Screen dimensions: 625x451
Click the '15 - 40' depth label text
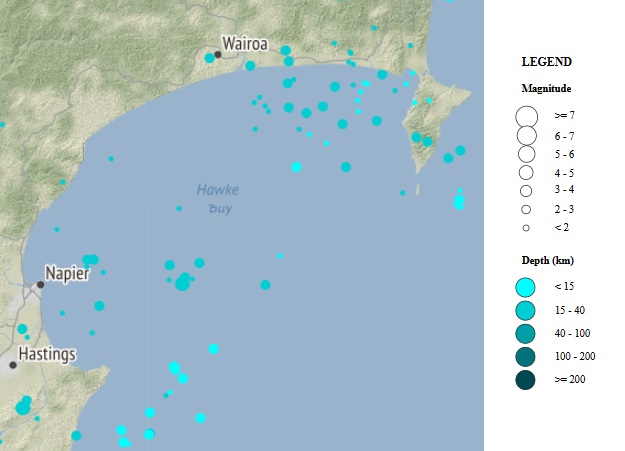coord(570,310)
